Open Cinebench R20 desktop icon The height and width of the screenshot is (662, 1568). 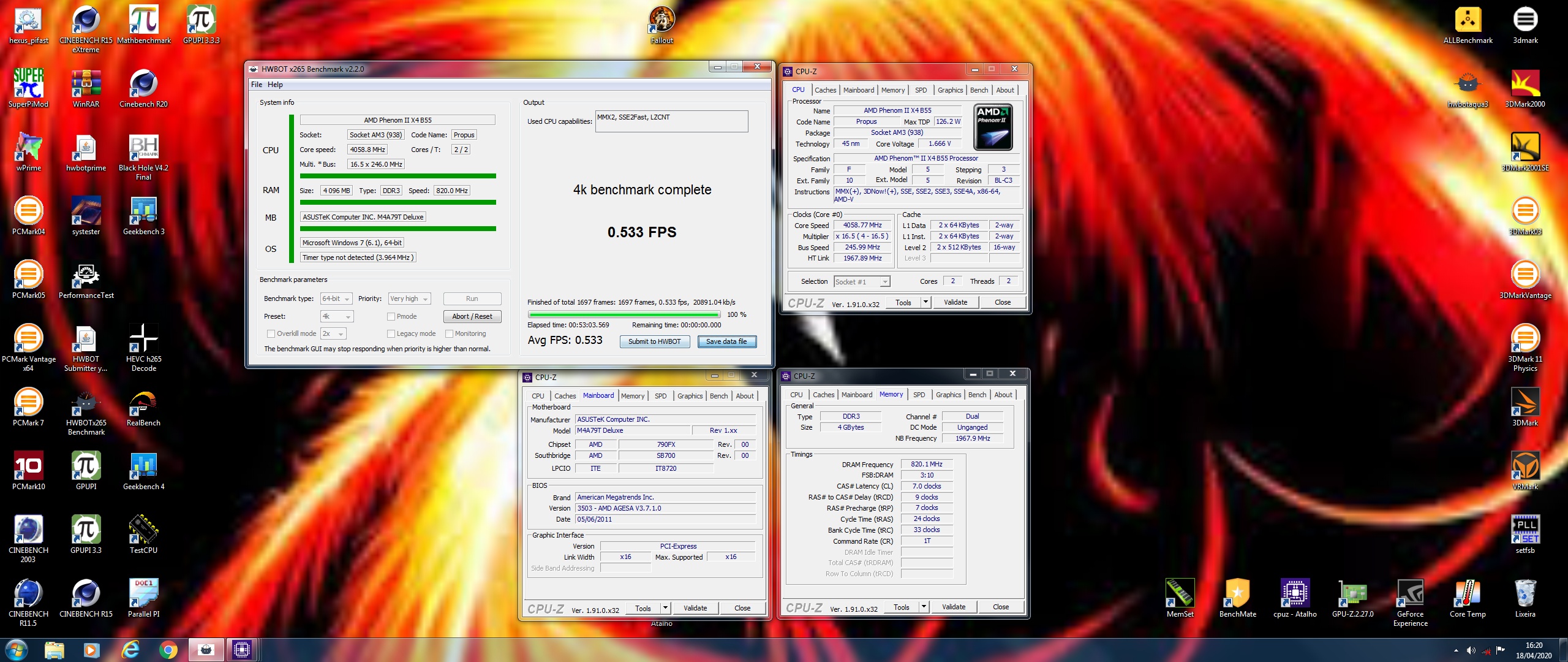point(143,88)
